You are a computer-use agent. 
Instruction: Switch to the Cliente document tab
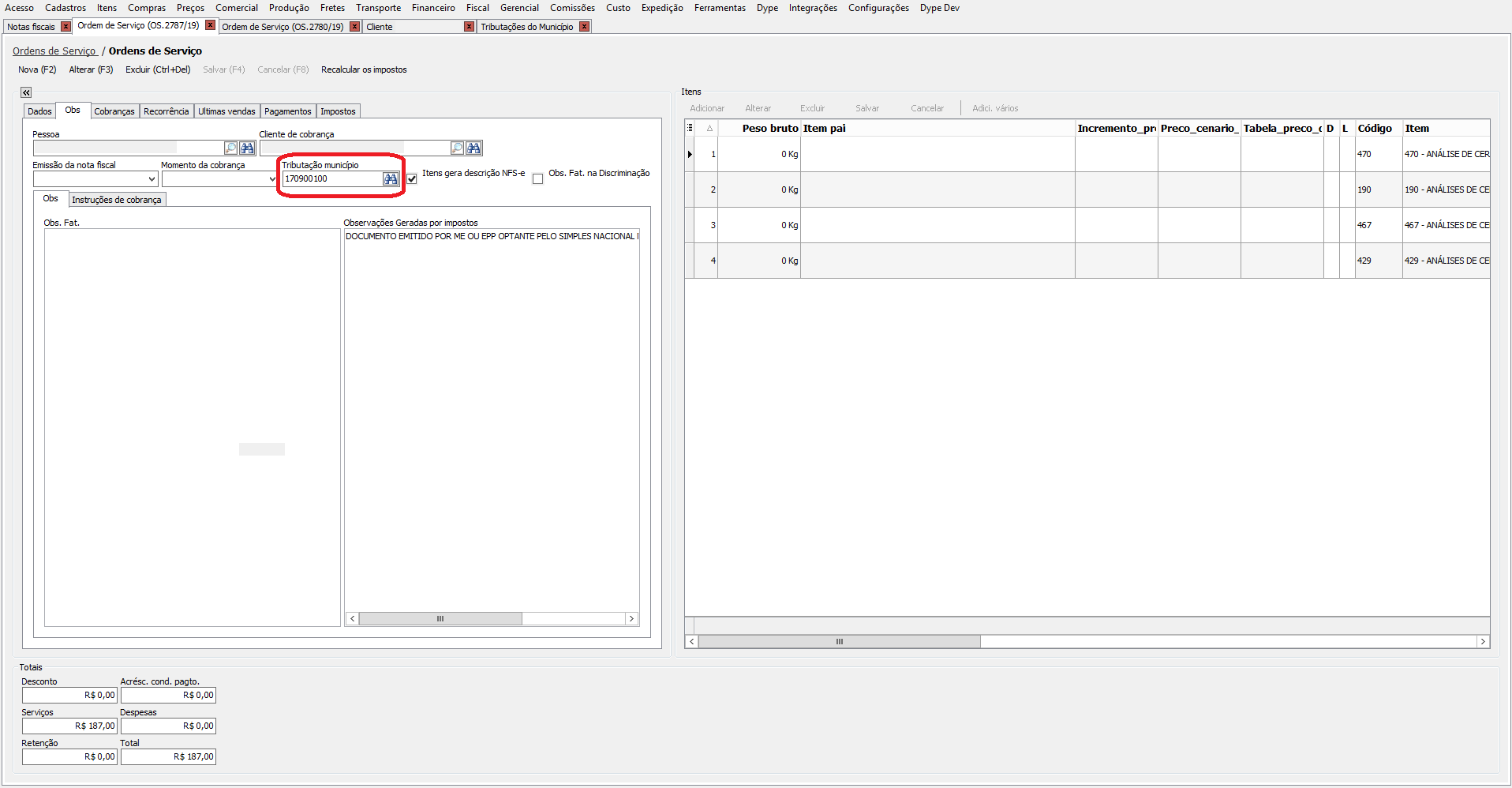(380, 27)
